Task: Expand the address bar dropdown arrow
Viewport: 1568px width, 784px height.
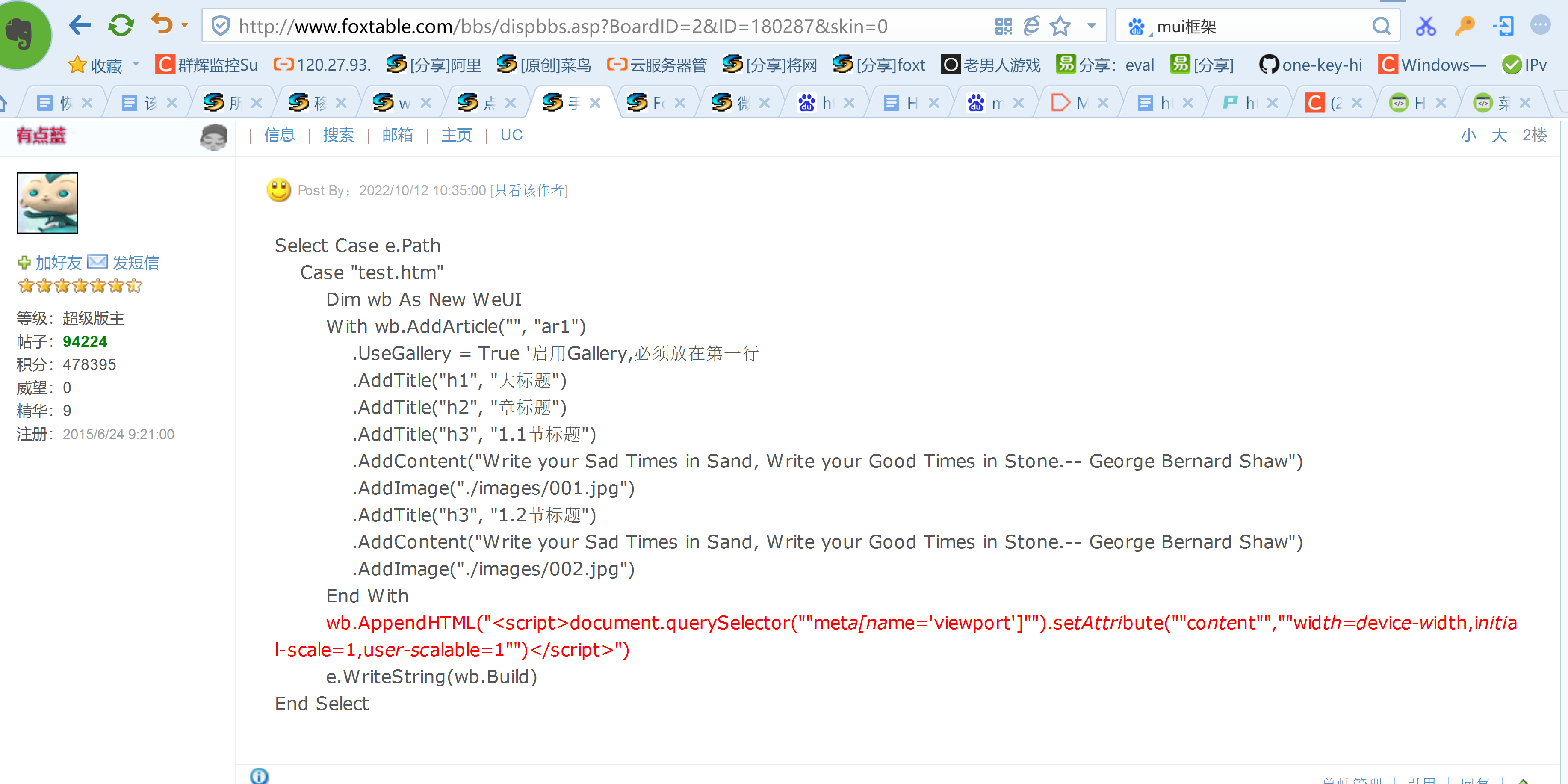Action: 1091,26
